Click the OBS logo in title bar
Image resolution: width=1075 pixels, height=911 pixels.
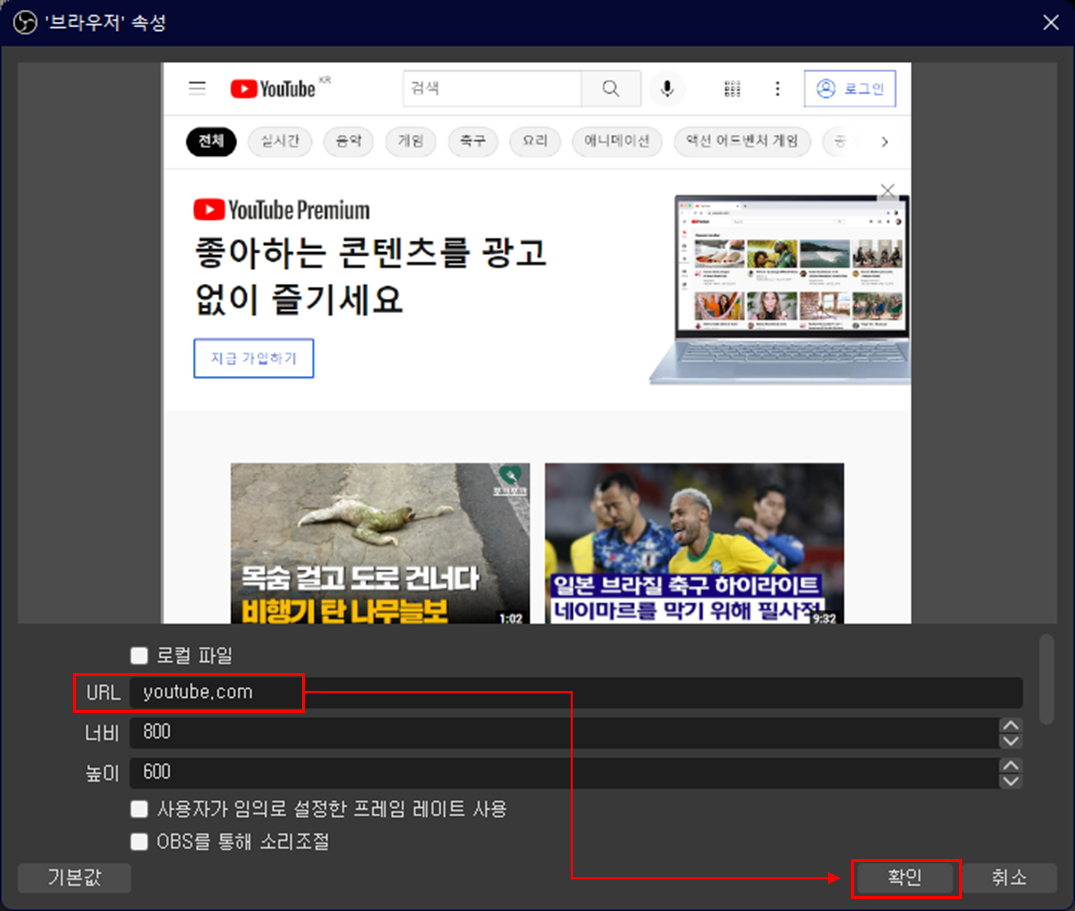point(25,23)
